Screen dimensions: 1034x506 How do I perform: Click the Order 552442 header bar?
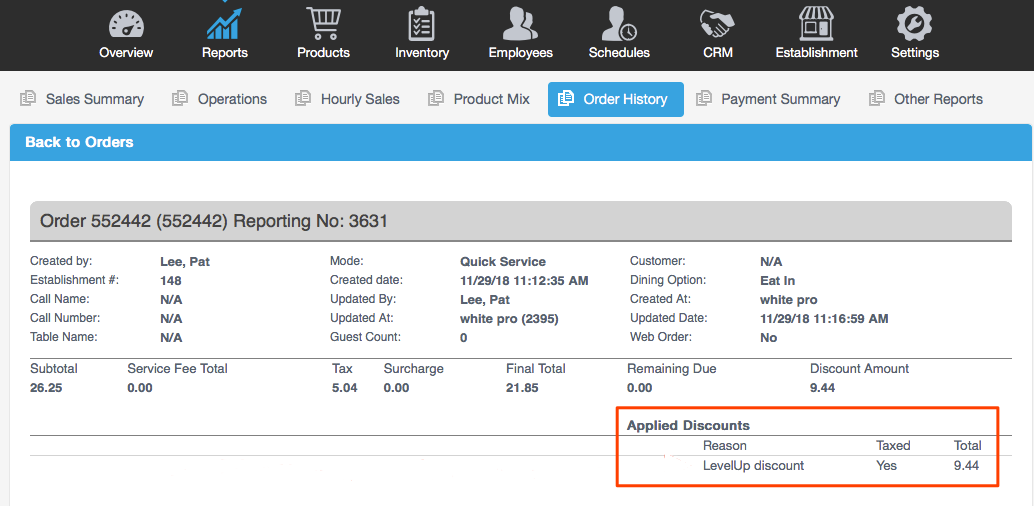tap(520, 221)
